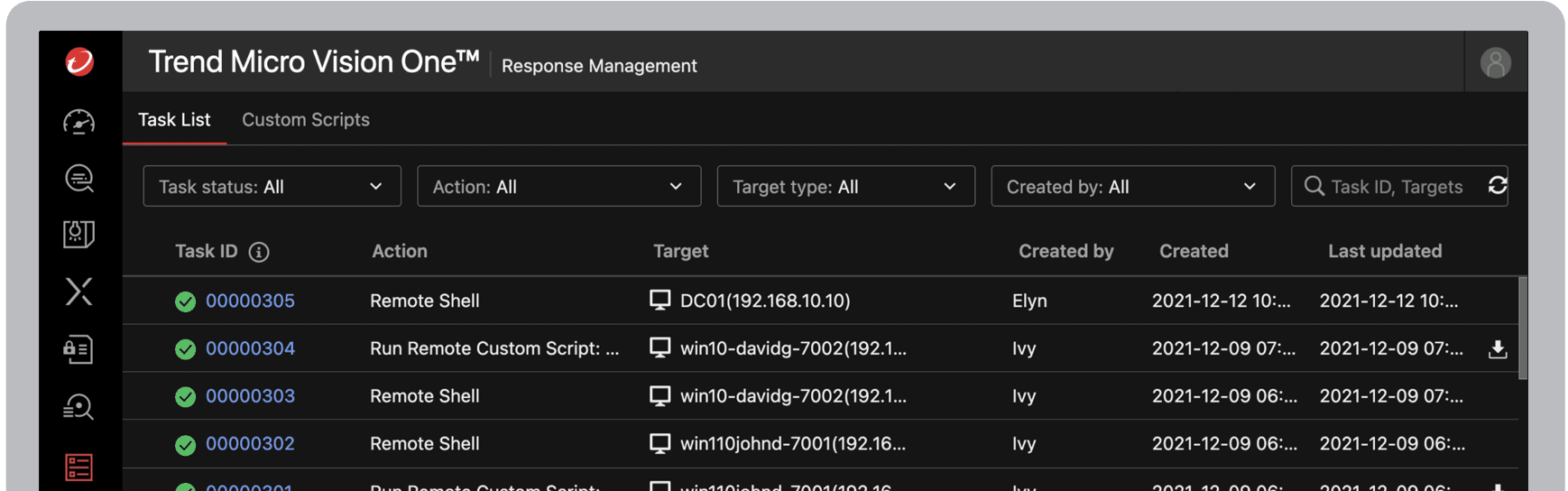
Task: Open task 00000305 link
Action: (250, 301)
